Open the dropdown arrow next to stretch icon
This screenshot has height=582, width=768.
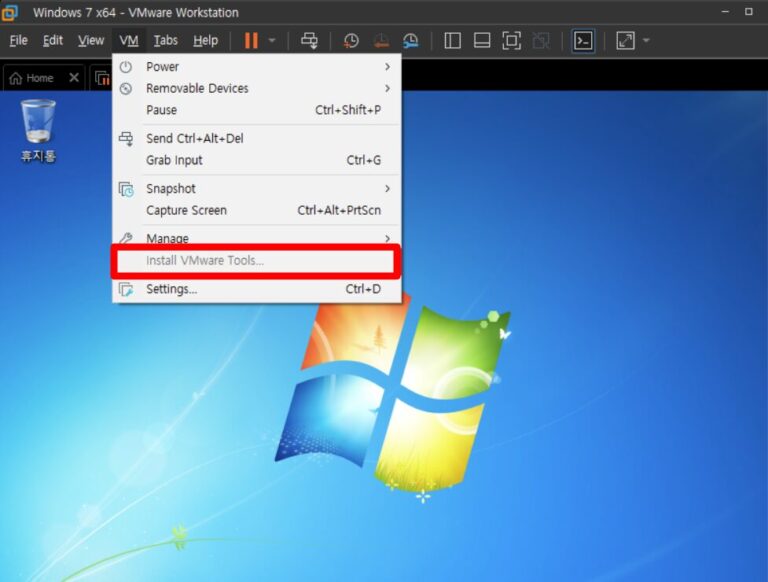click(647, 41)
